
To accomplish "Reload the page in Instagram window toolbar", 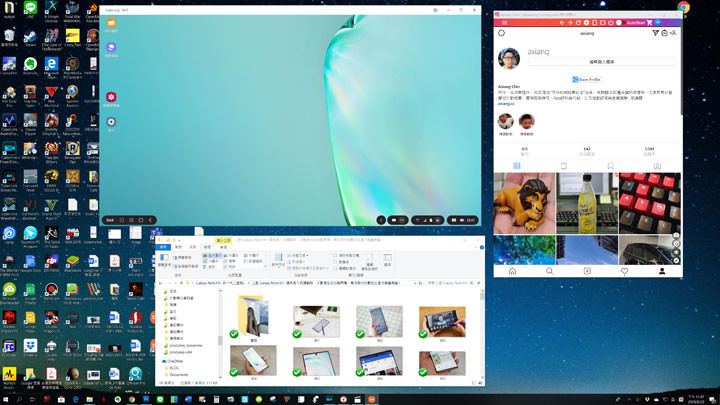I will point(578,22).
